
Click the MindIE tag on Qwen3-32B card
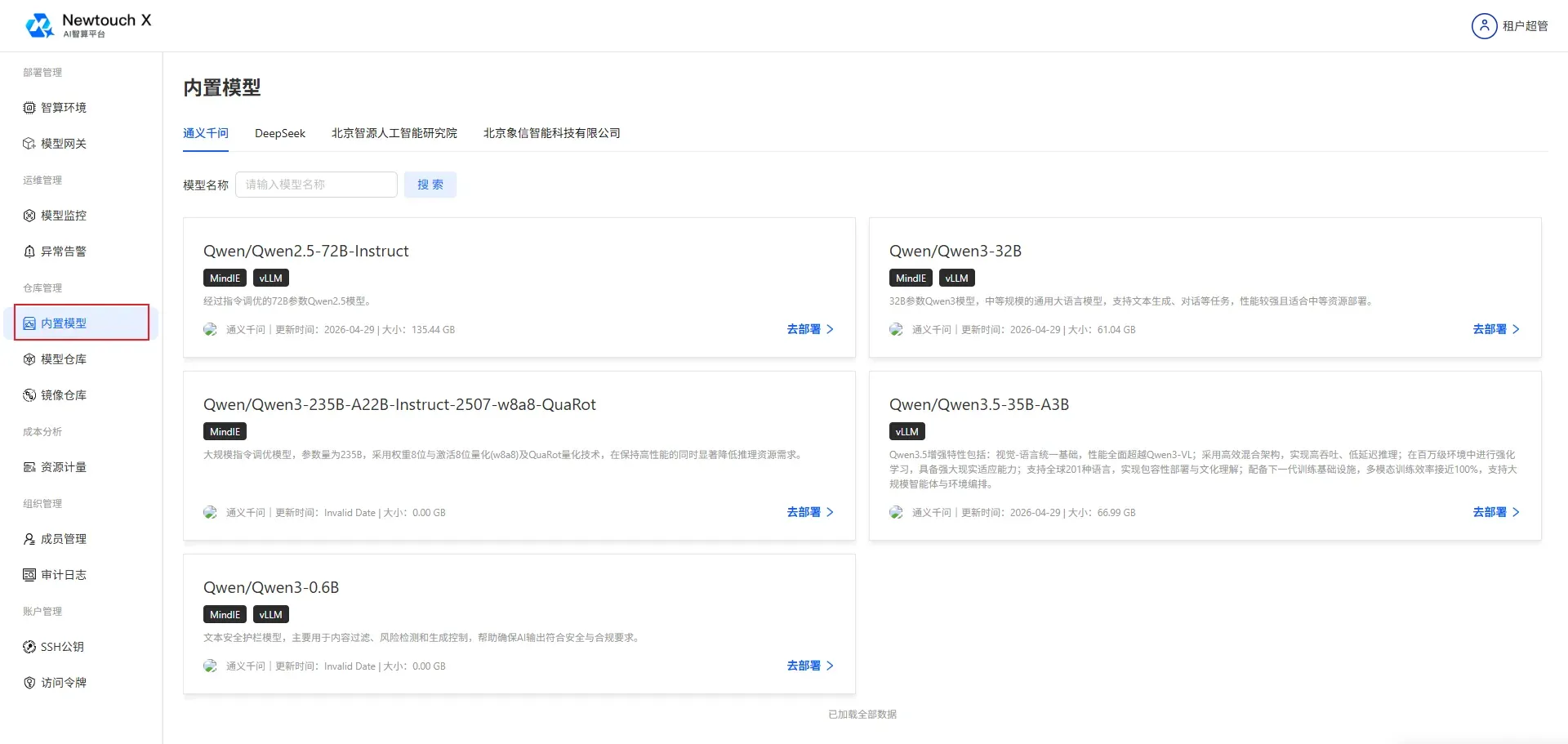pos(911,278)
